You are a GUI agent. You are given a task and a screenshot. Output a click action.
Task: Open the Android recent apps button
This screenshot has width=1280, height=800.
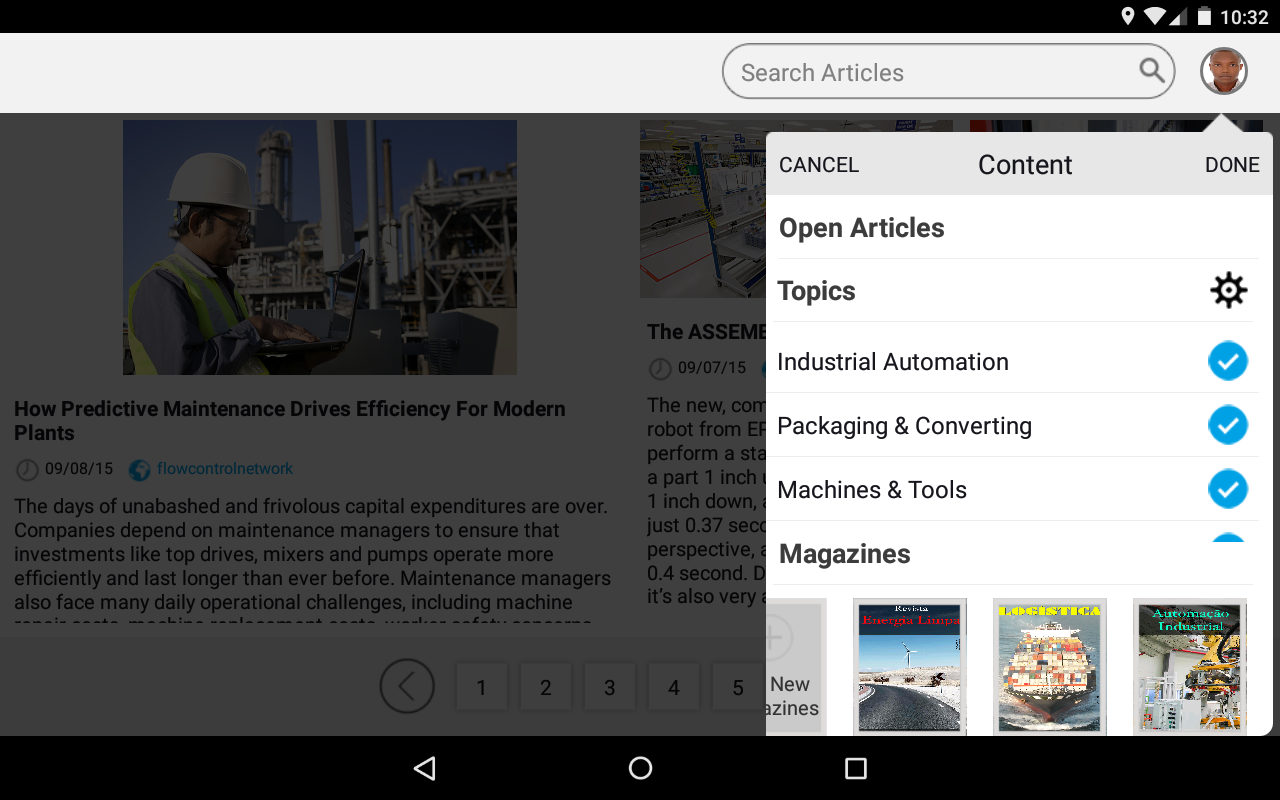(x=855, y=768)
